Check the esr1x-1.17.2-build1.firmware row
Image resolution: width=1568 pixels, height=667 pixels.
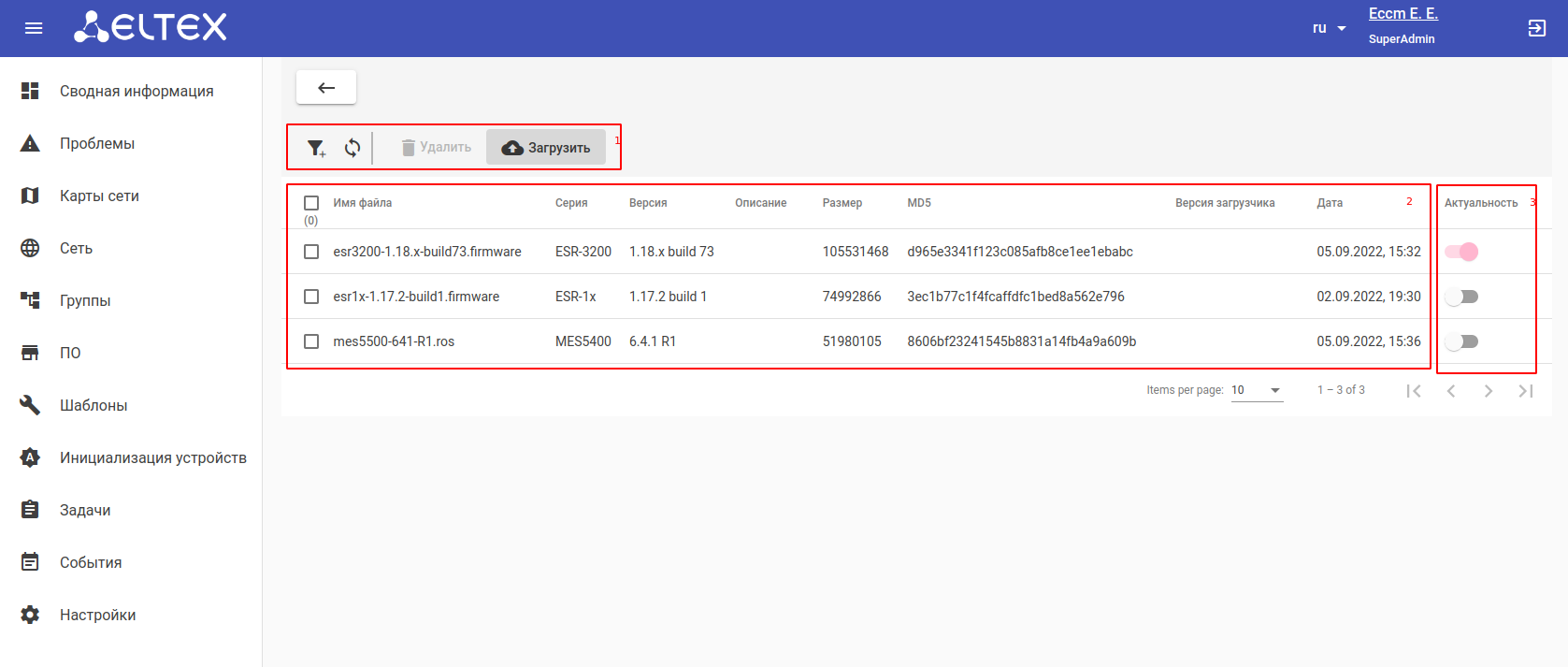[311, 297]
